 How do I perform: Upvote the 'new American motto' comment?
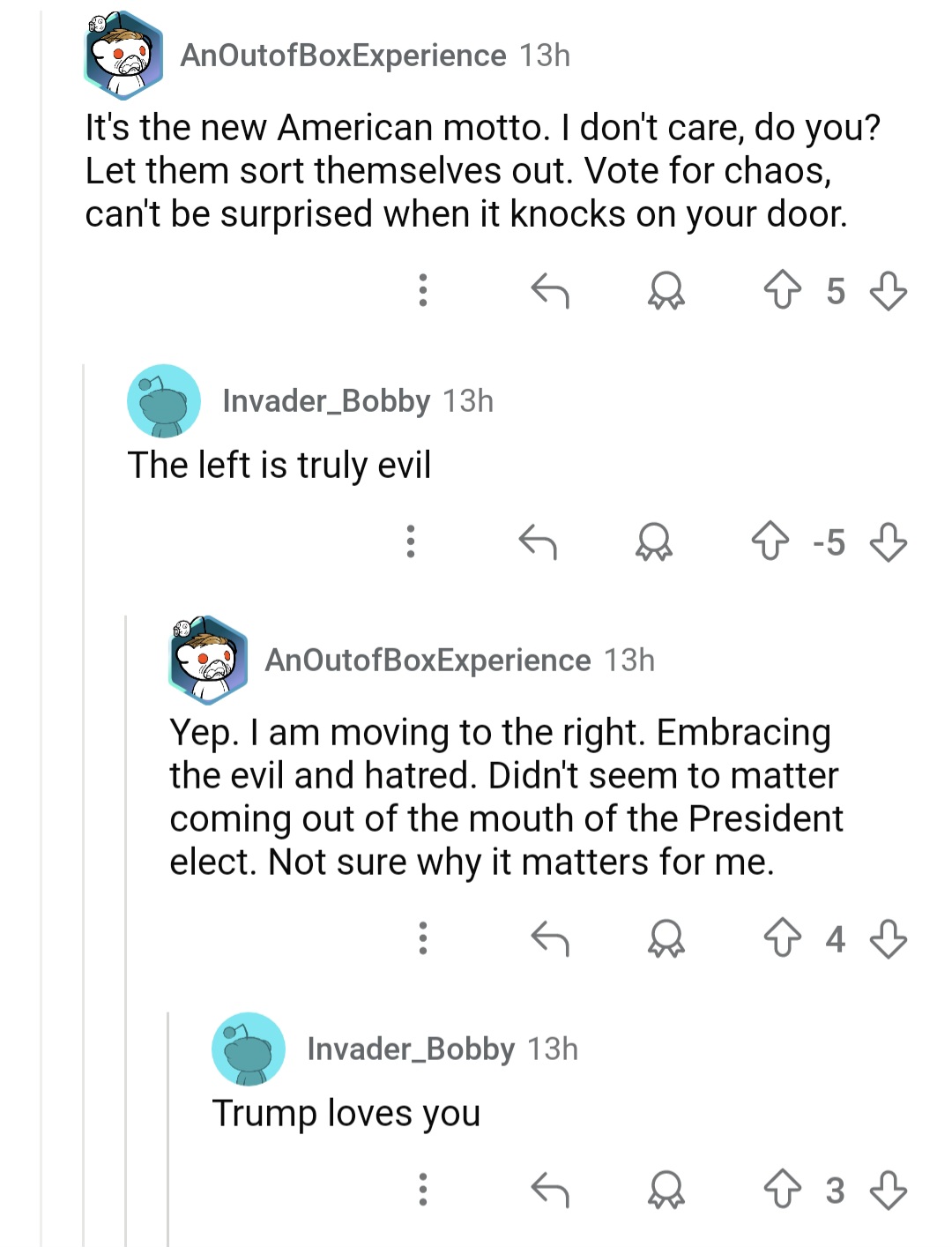[782, 290]
